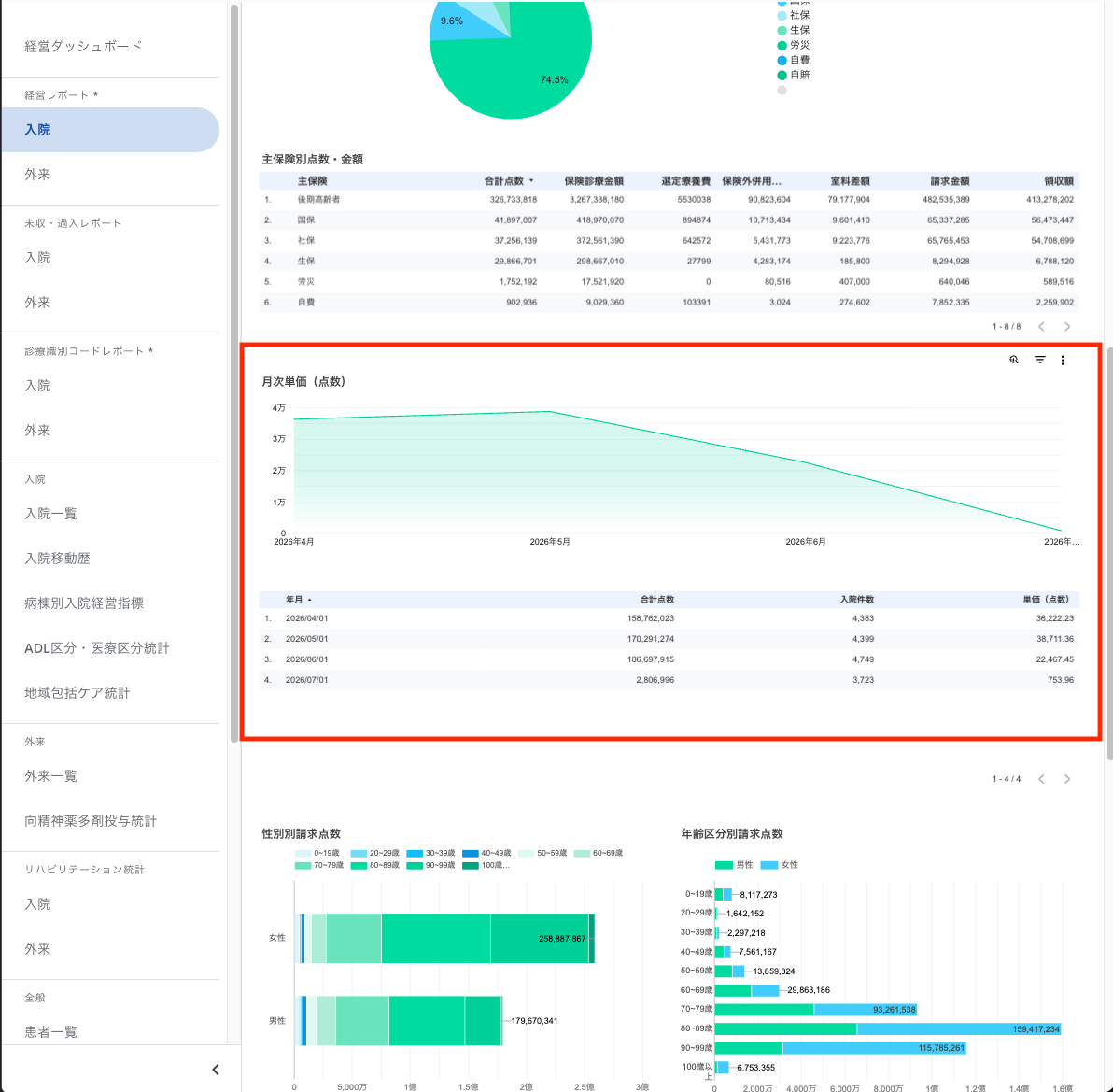Open 病棟別入院経営指標 page
Viewport: 1113px width, 1092px height.
tap(84, 603)
